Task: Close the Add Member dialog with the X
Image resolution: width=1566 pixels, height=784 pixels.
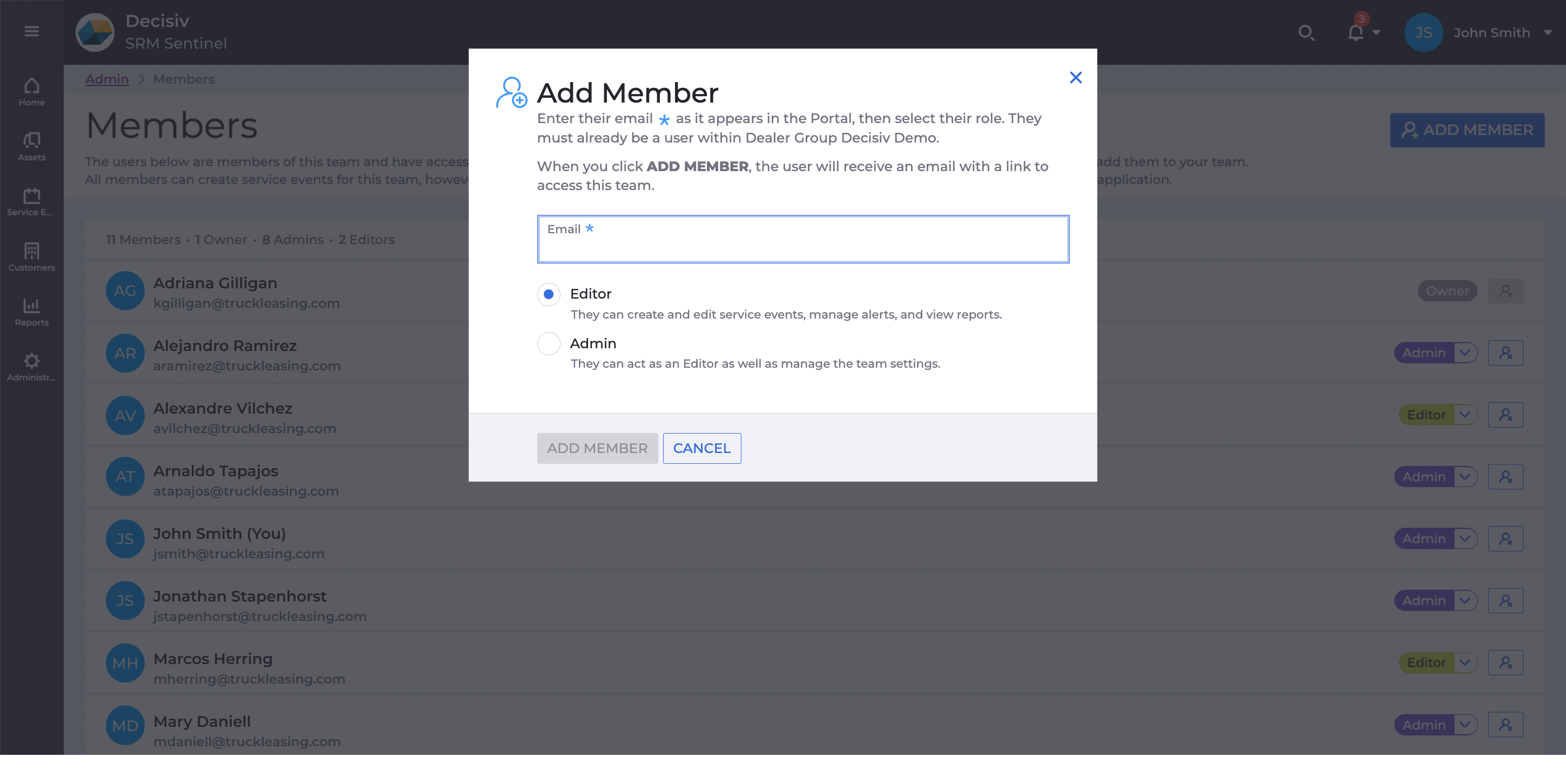Action: pyautogui.click(x=1076, y=77)
